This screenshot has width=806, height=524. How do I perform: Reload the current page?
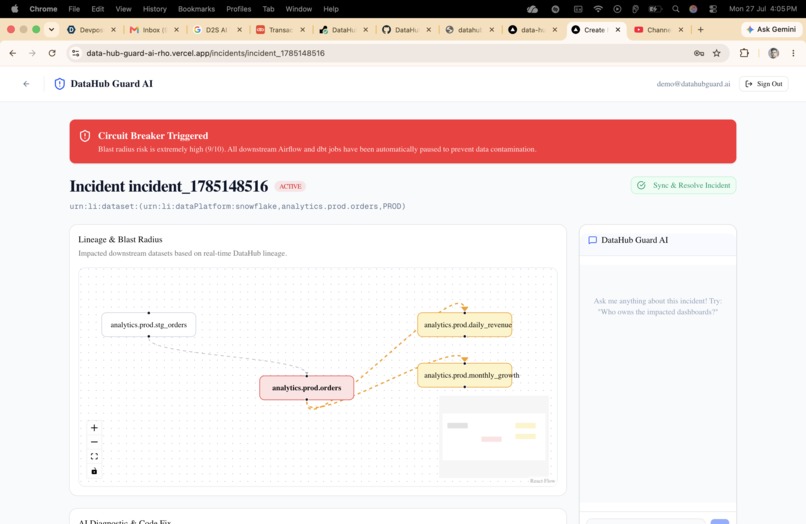click(52, 53)
